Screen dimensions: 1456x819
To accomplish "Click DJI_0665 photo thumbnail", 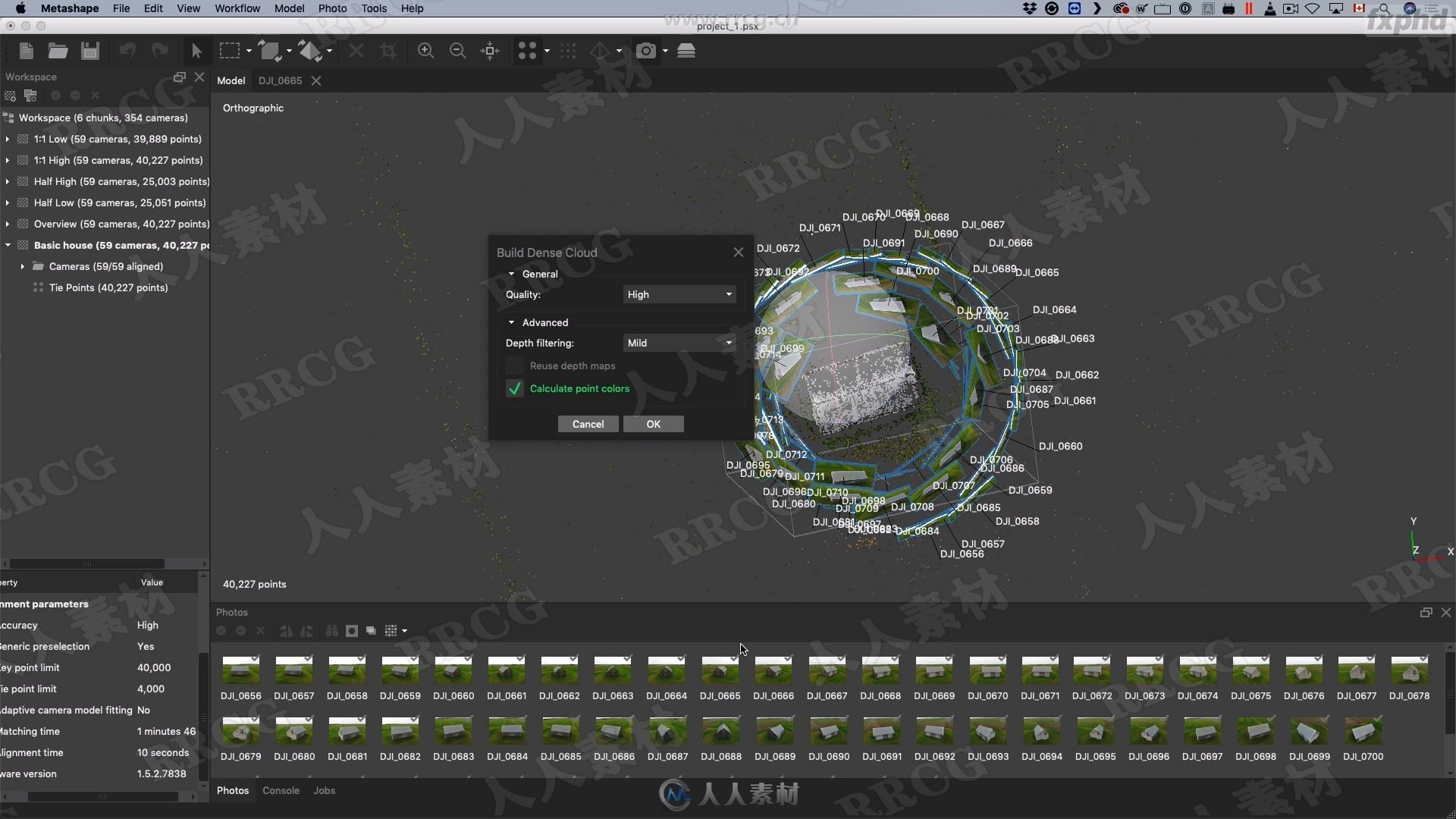I will [x=720, y=670].
